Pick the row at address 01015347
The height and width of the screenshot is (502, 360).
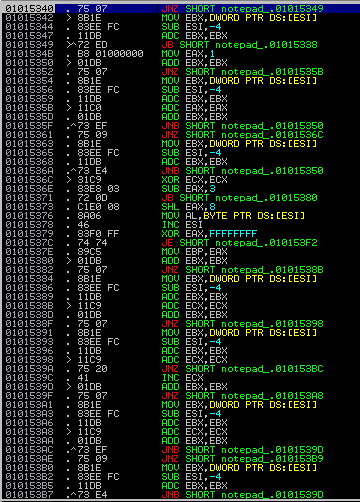click(180, 35)
